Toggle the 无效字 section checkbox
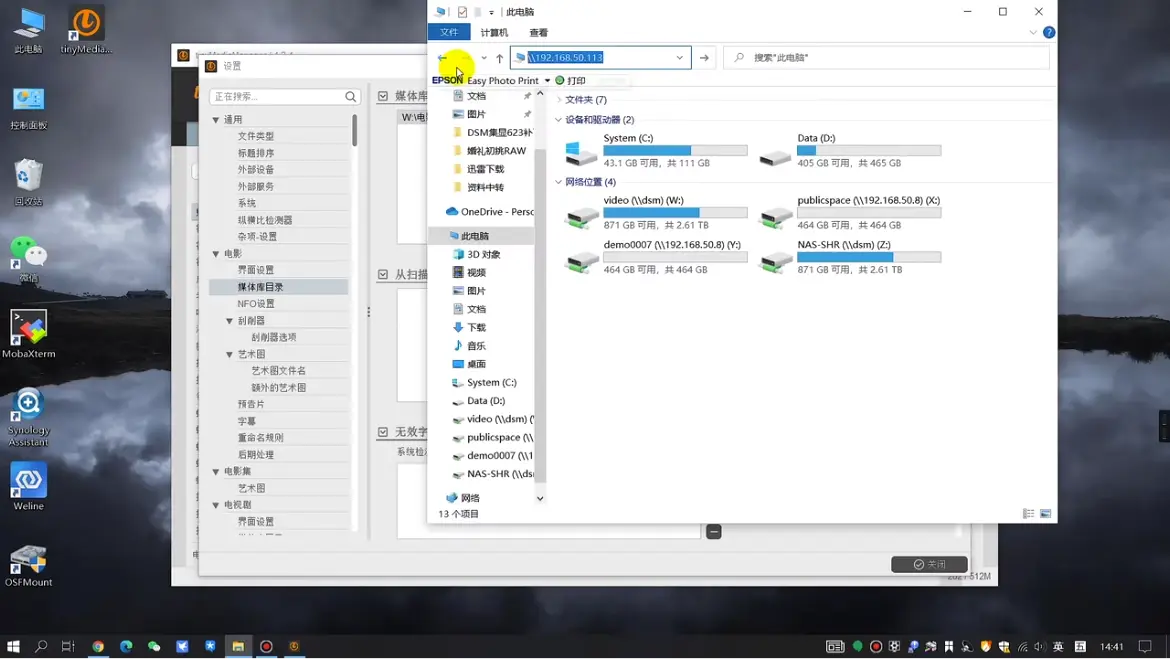The height and width of the screenshot is (659, 1170). click(x=383, y=432)
